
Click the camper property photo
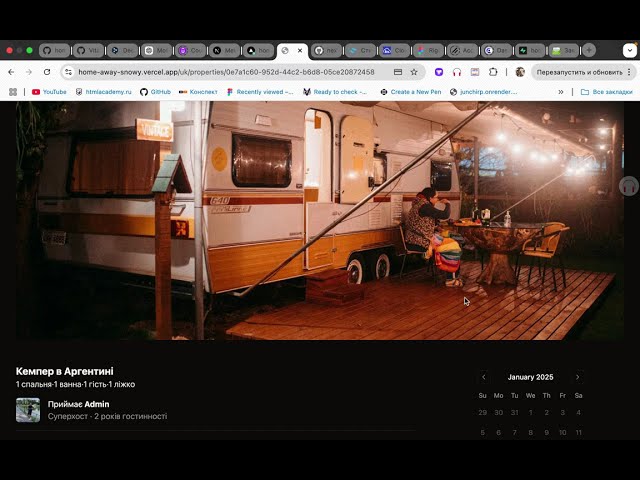tap(320, 220)
